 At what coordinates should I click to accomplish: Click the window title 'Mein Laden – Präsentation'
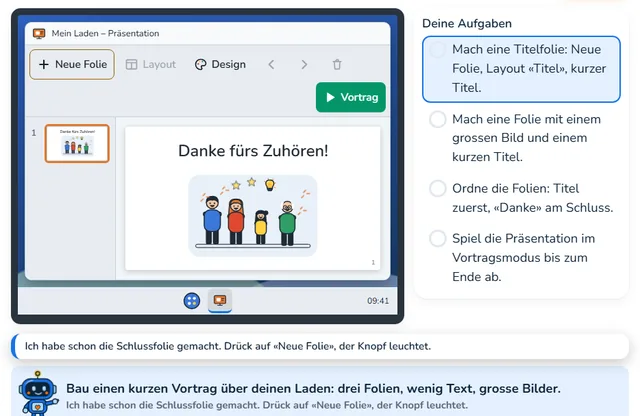click(x=105, y=33)
